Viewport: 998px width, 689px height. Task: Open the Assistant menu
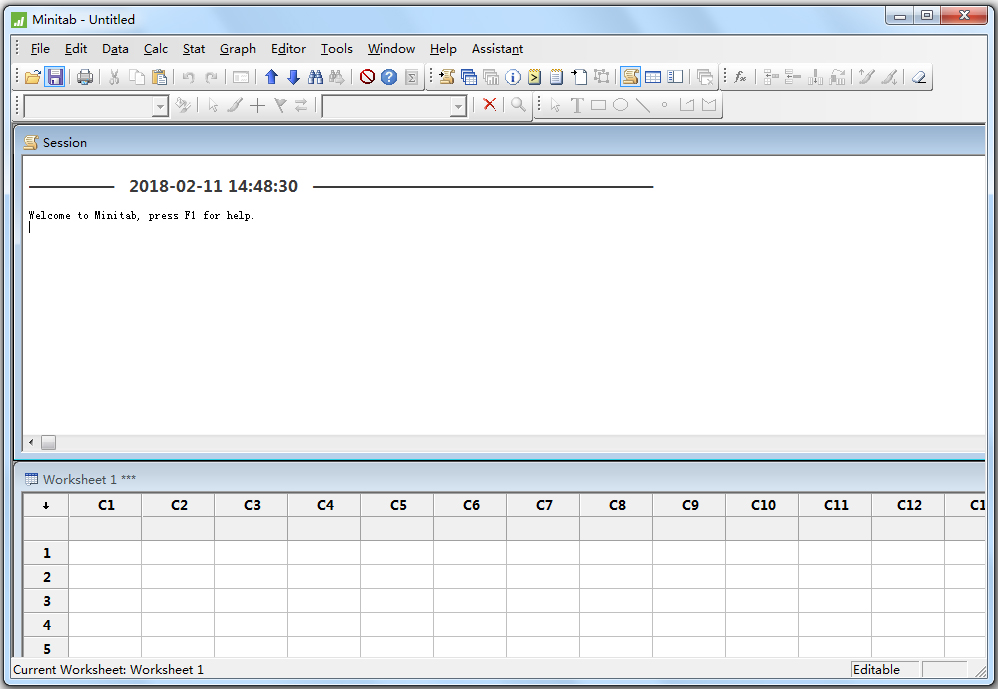[497, 48]
